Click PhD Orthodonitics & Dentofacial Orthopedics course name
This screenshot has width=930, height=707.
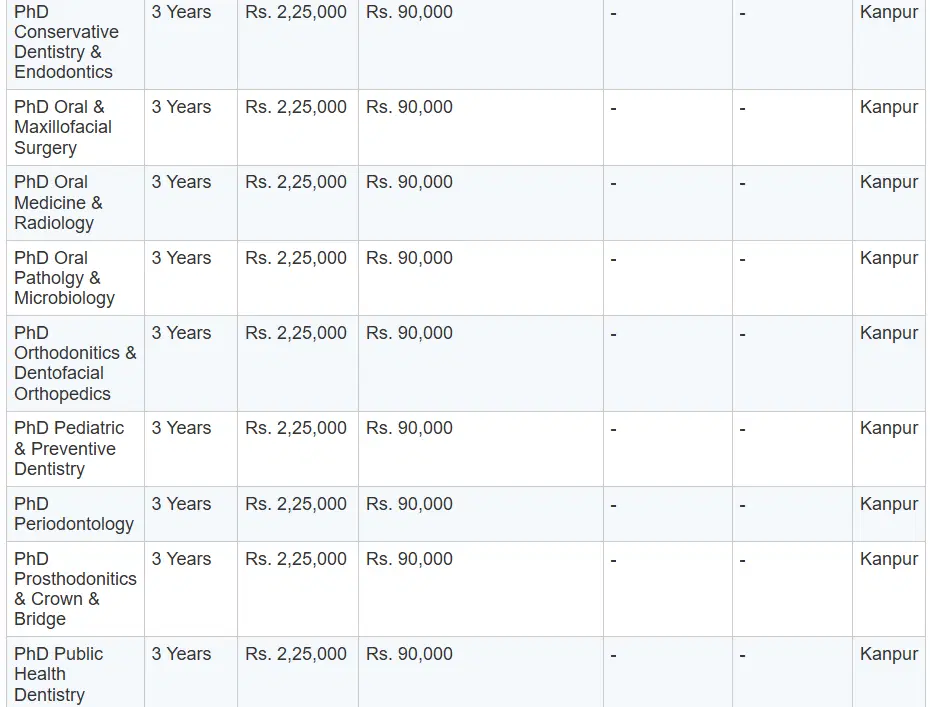[x=75, y=363]
